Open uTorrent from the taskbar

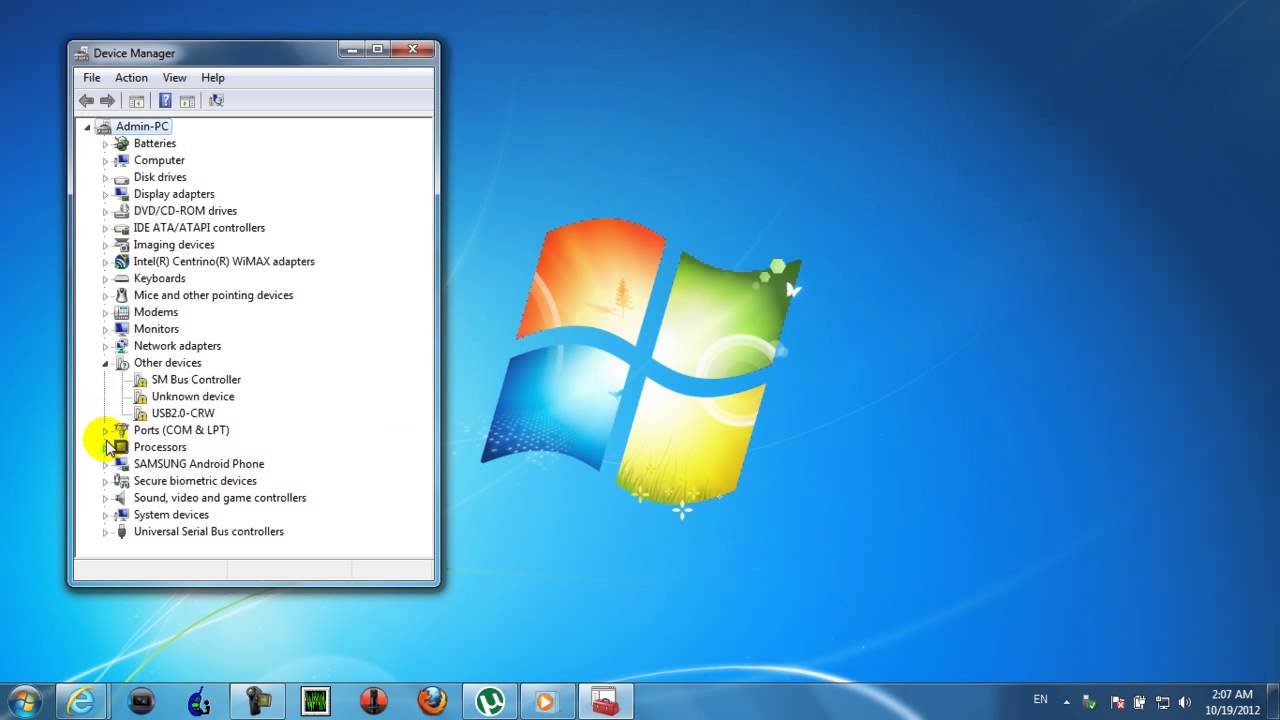pos(490,701)
